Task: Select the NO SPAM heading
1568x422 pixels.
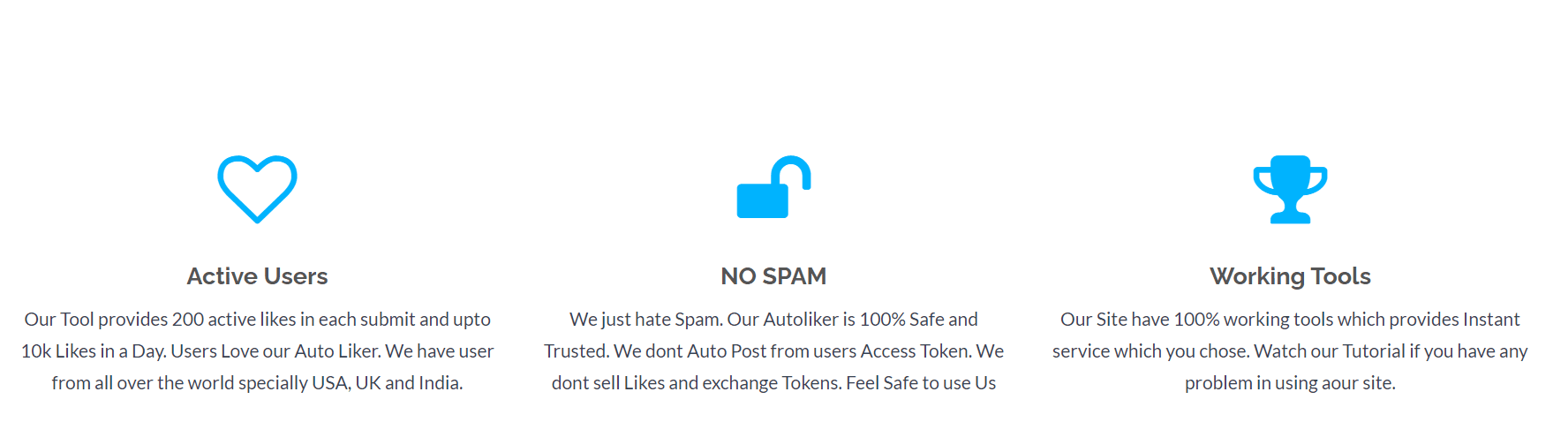Action: [773, 276]
